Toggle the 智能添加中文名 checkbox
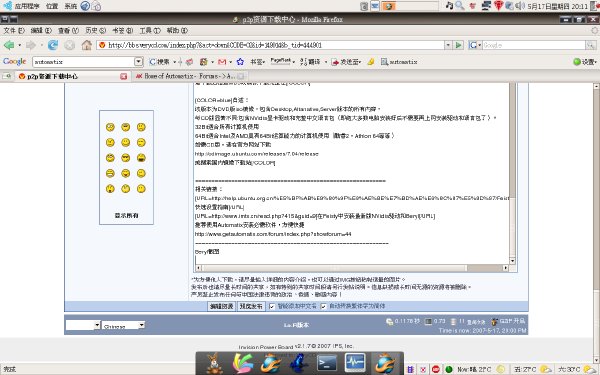Viewport: 600px width, 375px height. (x=272, y=307)
